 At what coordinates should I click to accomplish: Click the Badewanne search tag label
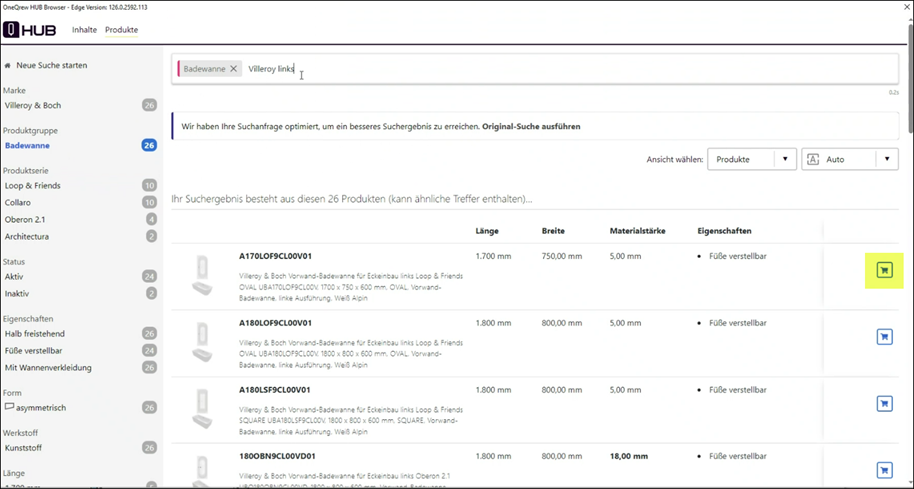click(204, 69)
